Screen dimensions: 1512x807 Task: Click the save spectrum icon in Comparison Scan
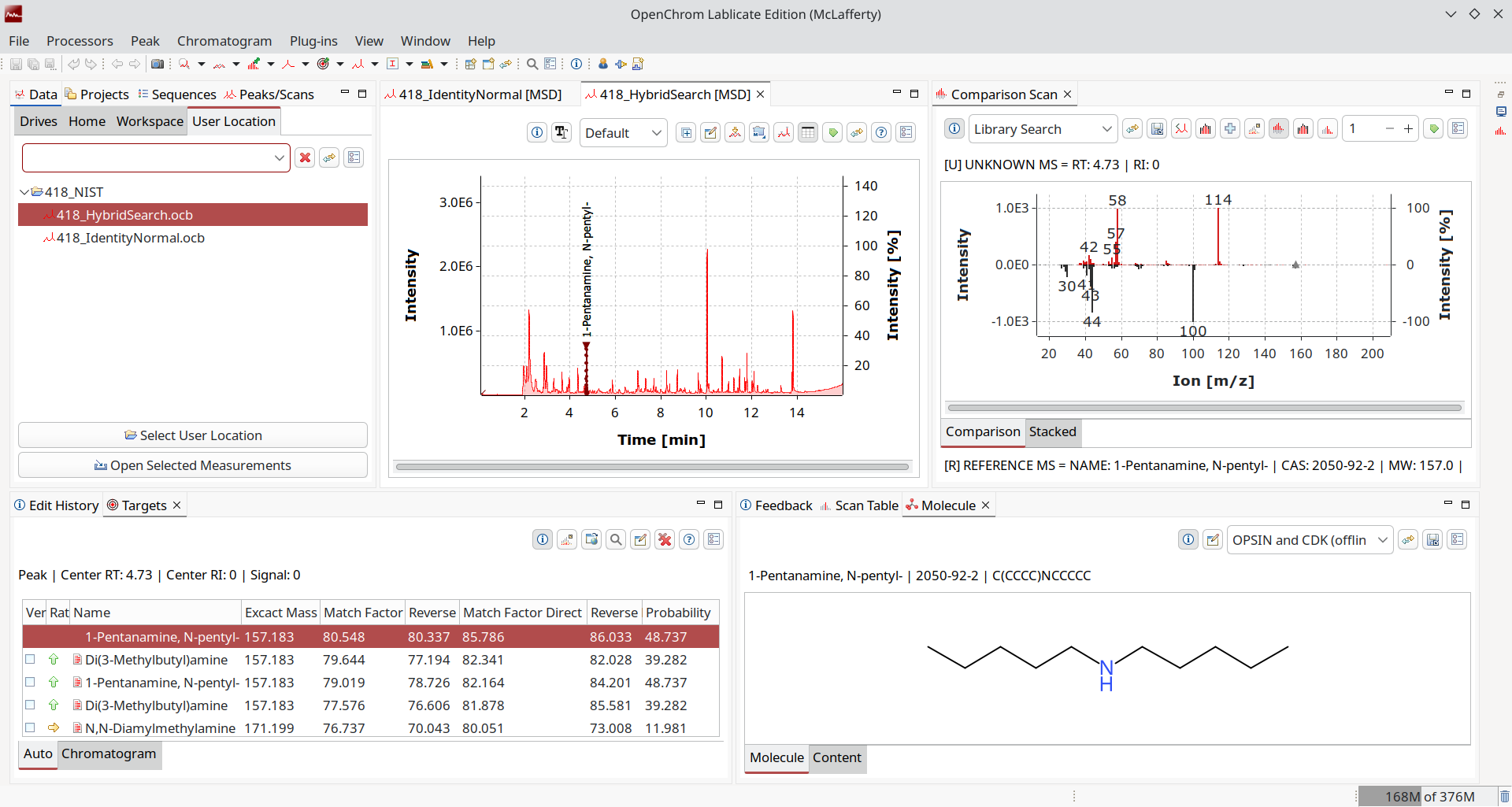pos(1157,128)
